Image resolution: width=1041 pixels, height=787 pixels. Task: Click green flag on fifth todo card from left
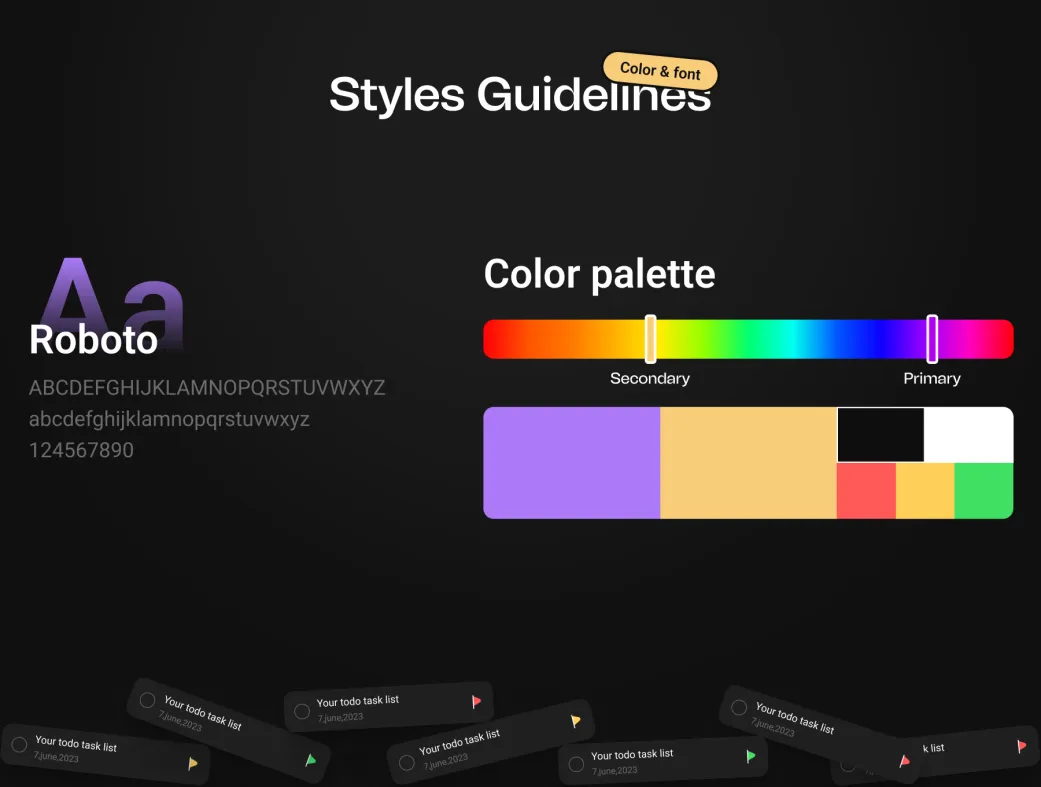point(751,757)
